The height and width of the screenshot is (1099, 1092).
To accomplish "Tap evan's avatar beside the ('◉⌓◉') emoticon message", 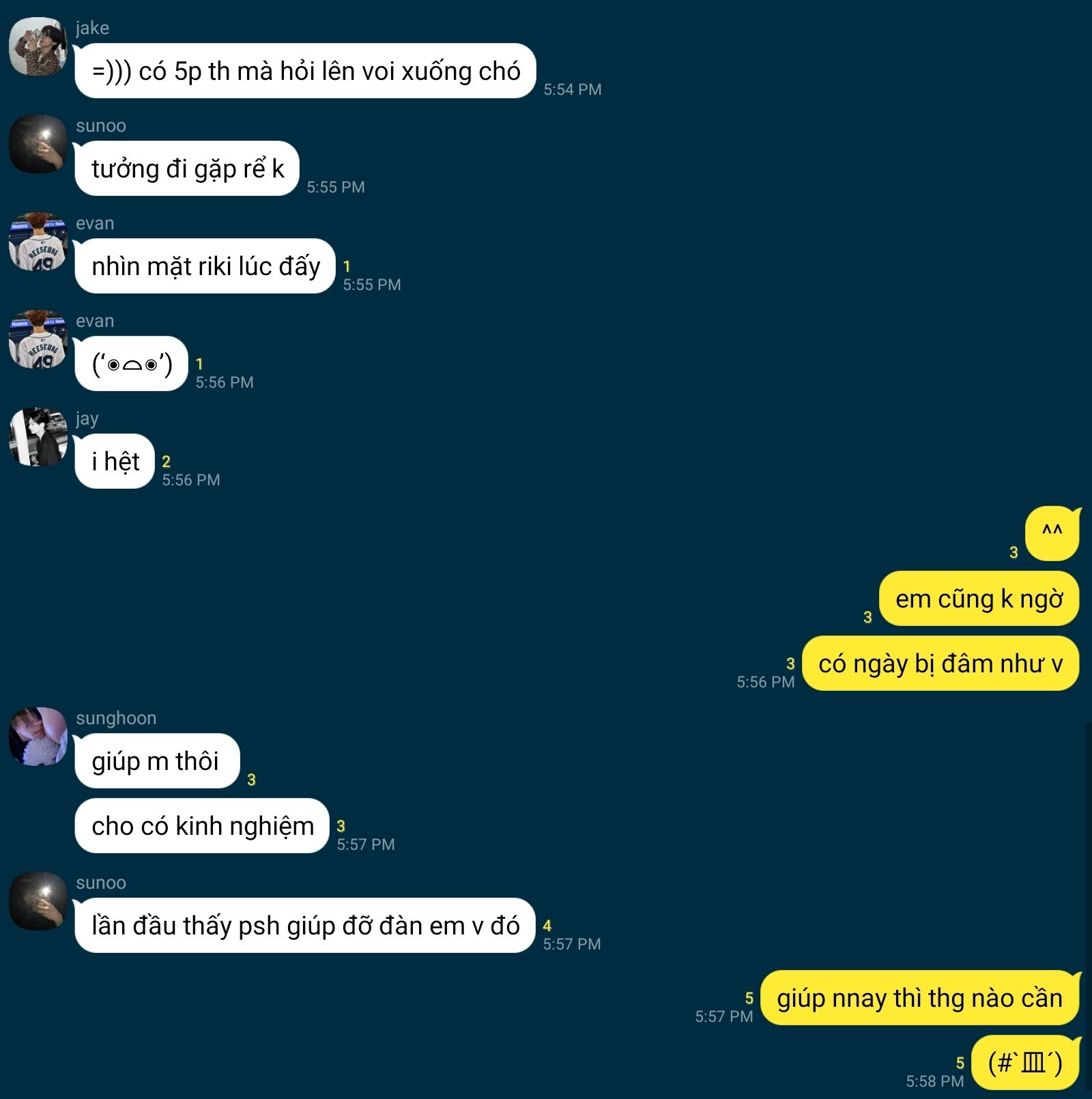I will pyautogui.click(x=38, y=339).
